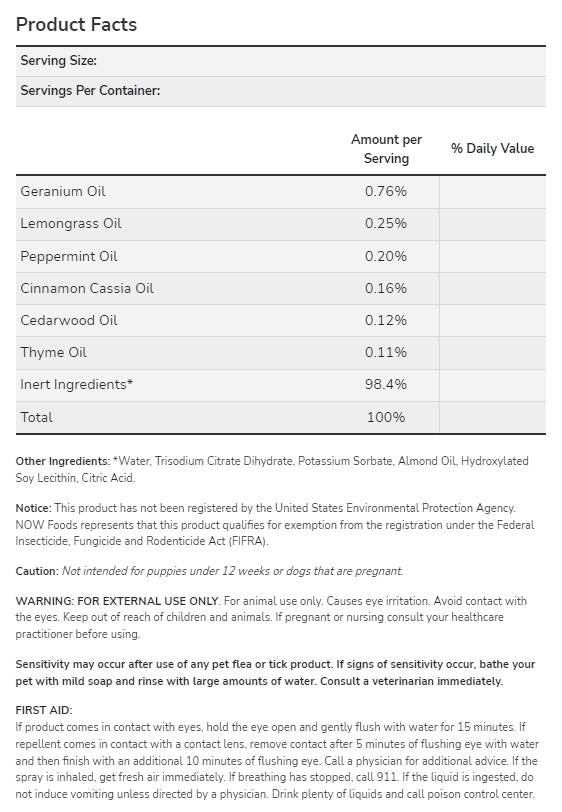
Task: Select the Geranium Oil row label
Action: pos(63,192)
